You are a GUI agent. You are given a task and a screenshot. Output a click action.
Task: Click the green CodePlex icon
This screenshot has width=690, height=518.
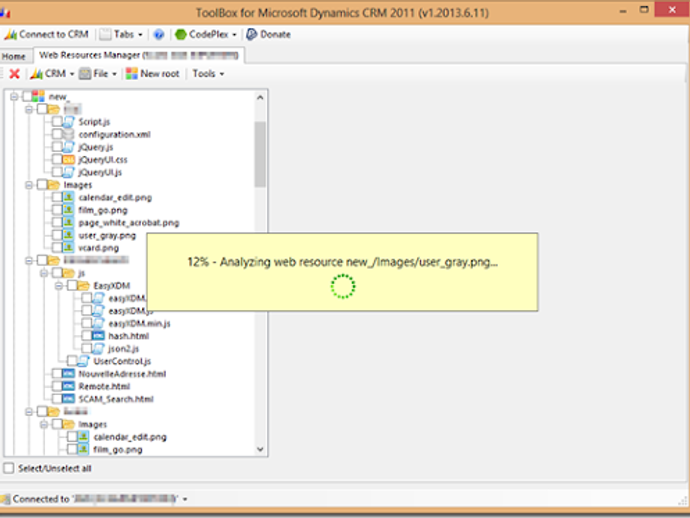(x=180, y=34)
